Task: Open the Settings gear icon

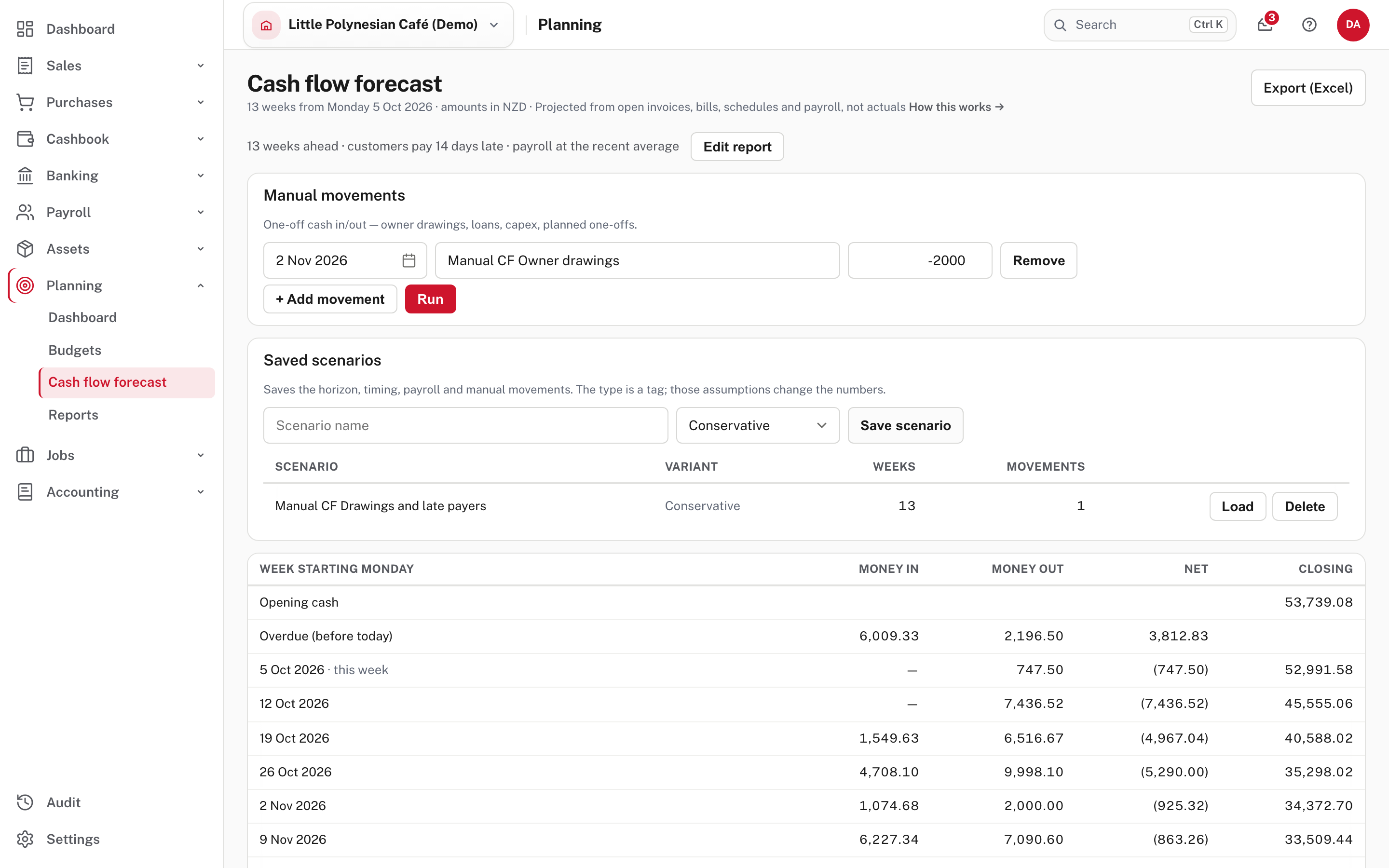Action: coord(25,839)
